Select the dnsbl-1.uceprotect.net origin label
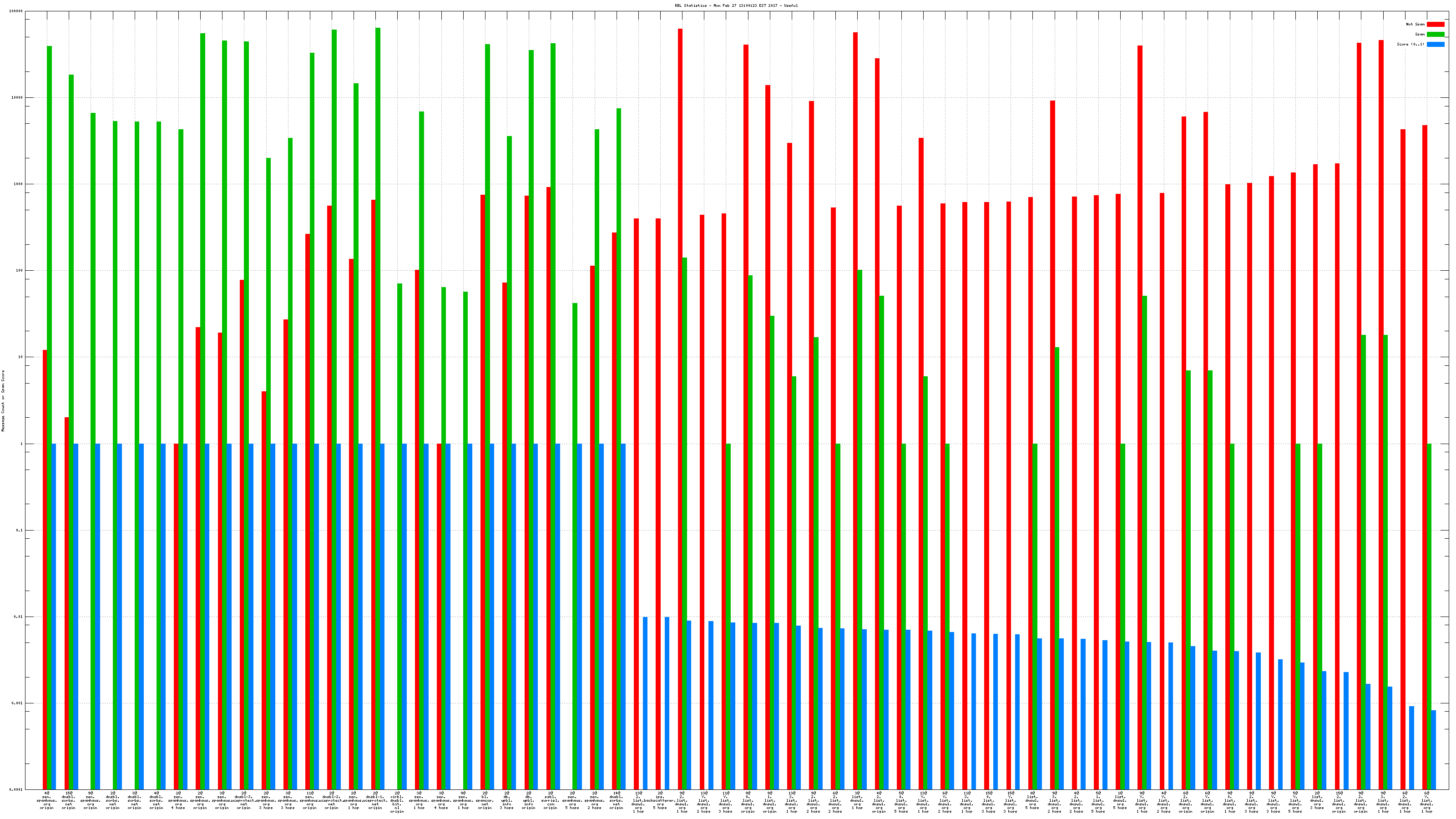The image size is (1456, 819). point(375,800)
